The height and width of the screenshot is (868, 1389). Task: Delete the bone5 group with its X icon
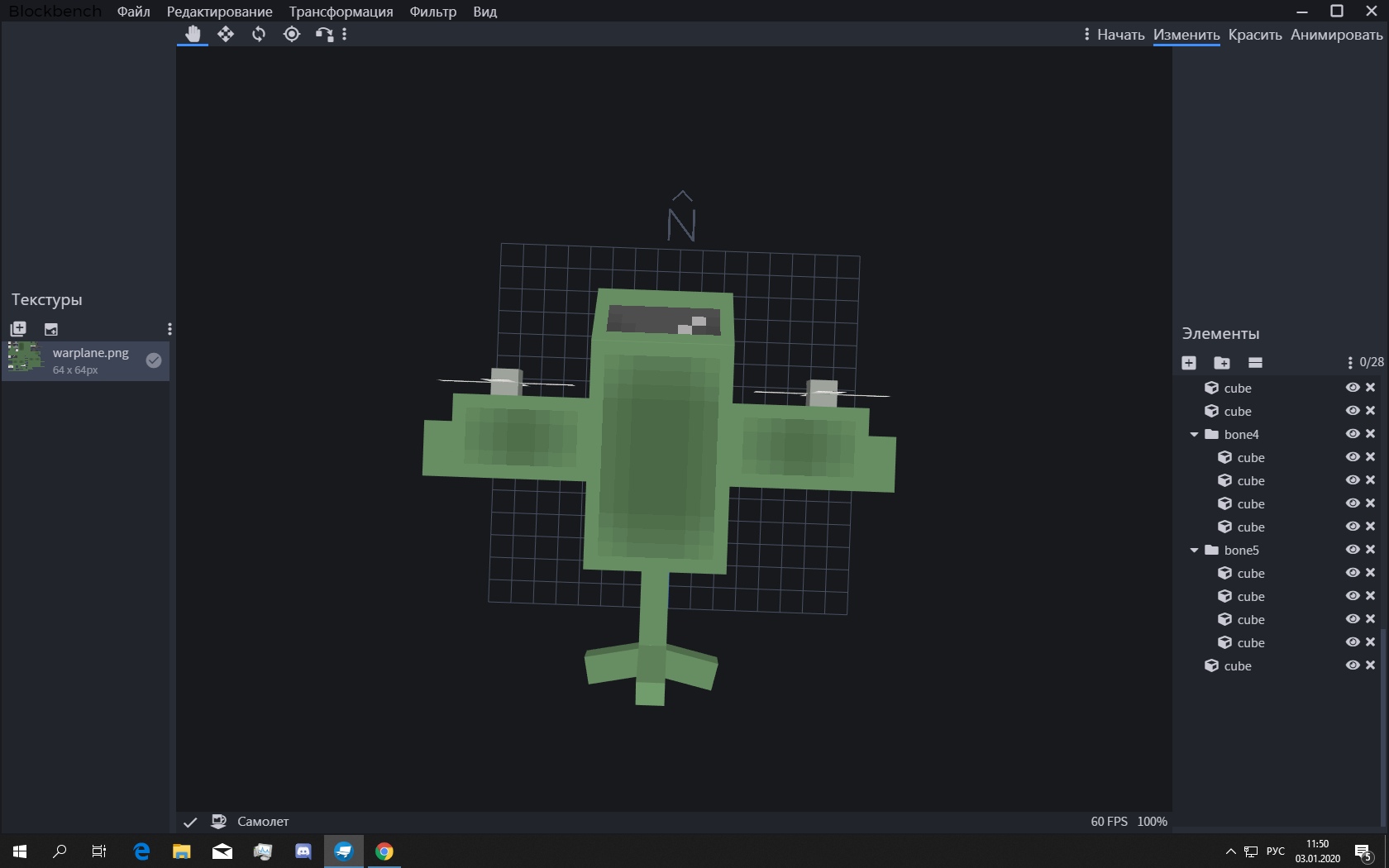point(1370,549)
